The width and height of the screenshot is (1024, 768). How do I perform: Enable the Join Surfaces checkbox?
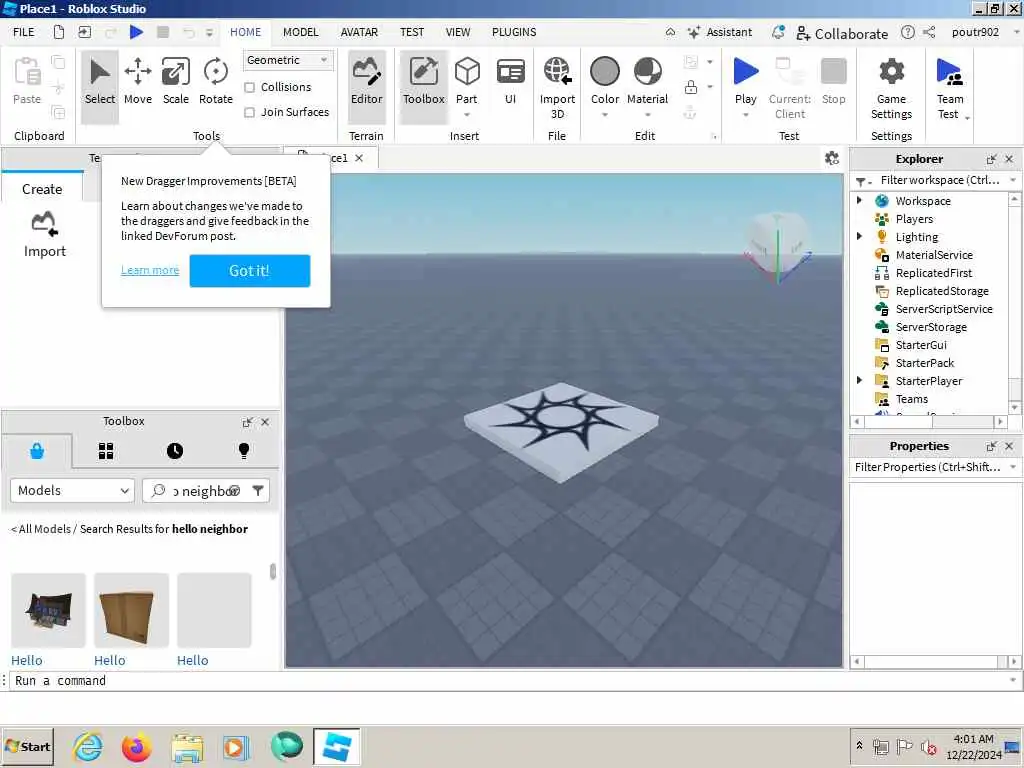[x=249, y=112]
